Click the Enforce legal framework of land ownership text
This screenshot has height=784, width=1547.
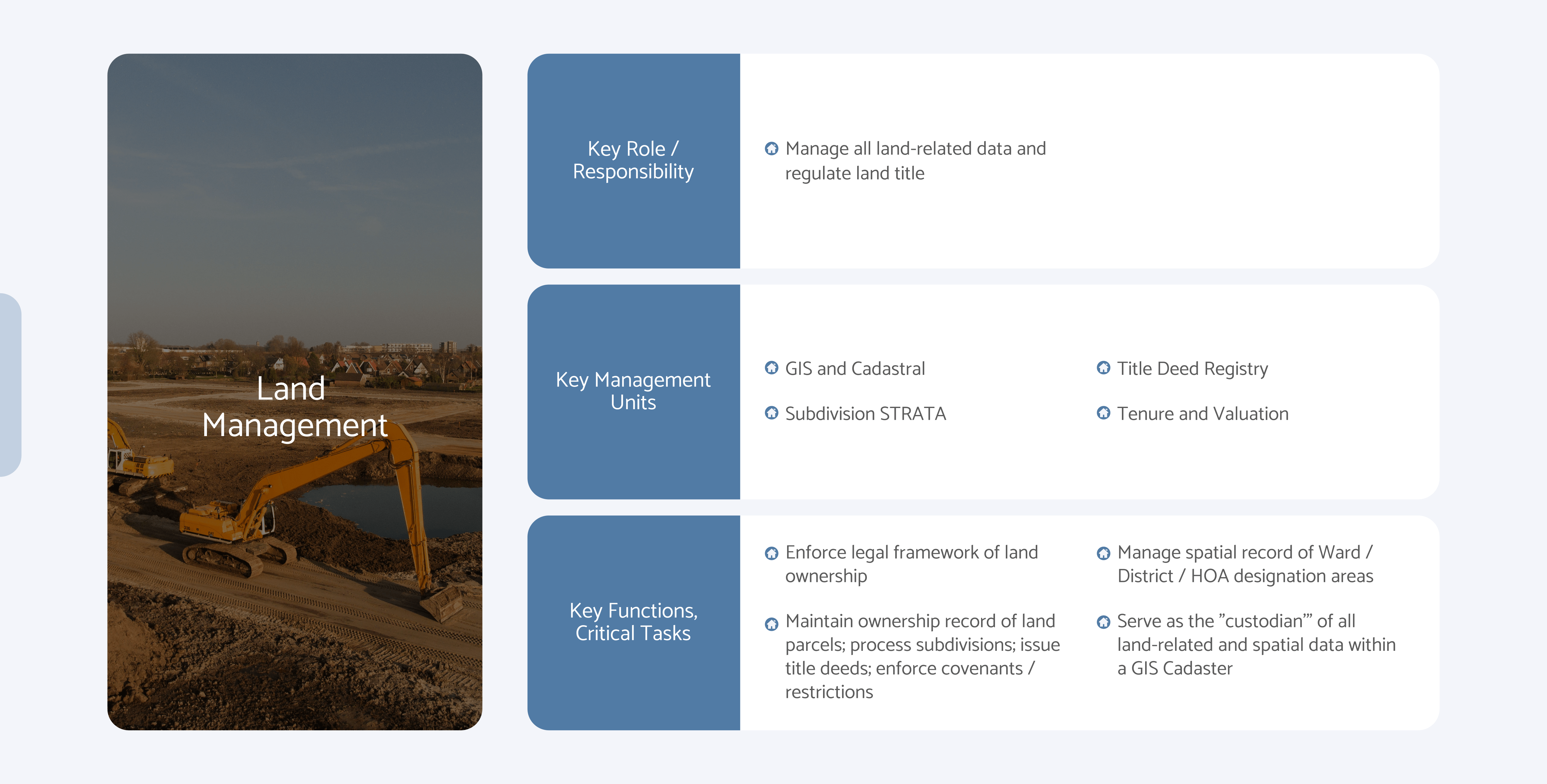click(x=911, y=564)
